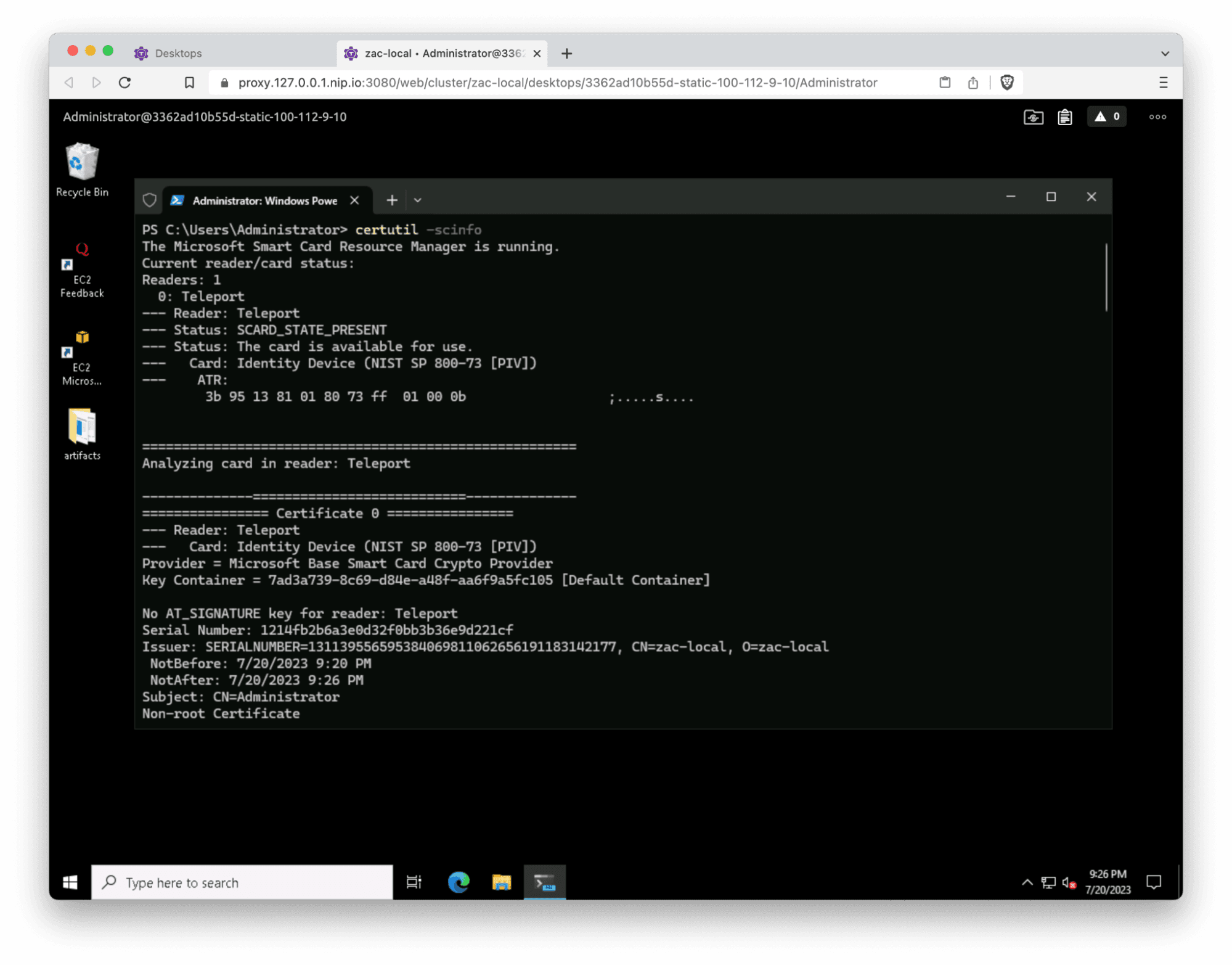Close the Windows PowerShell terminal tab

click(354, 200)
